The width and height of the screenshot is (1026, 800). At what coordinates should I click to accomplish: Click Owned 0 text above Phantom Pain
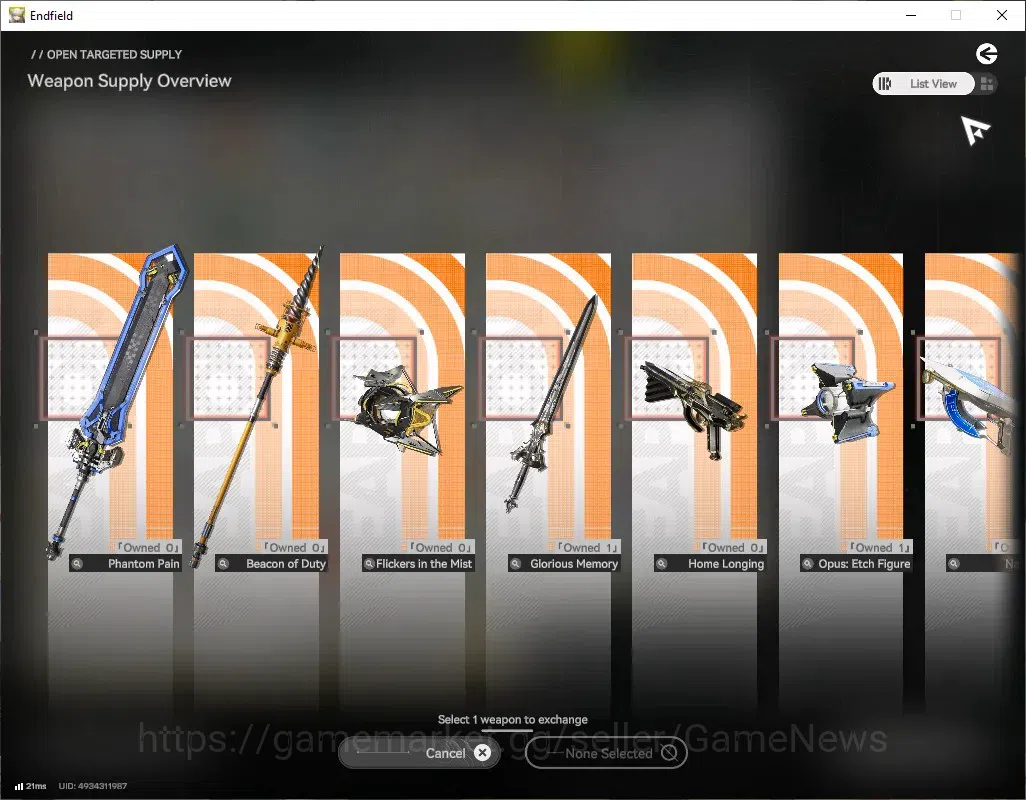coord(149,548)
